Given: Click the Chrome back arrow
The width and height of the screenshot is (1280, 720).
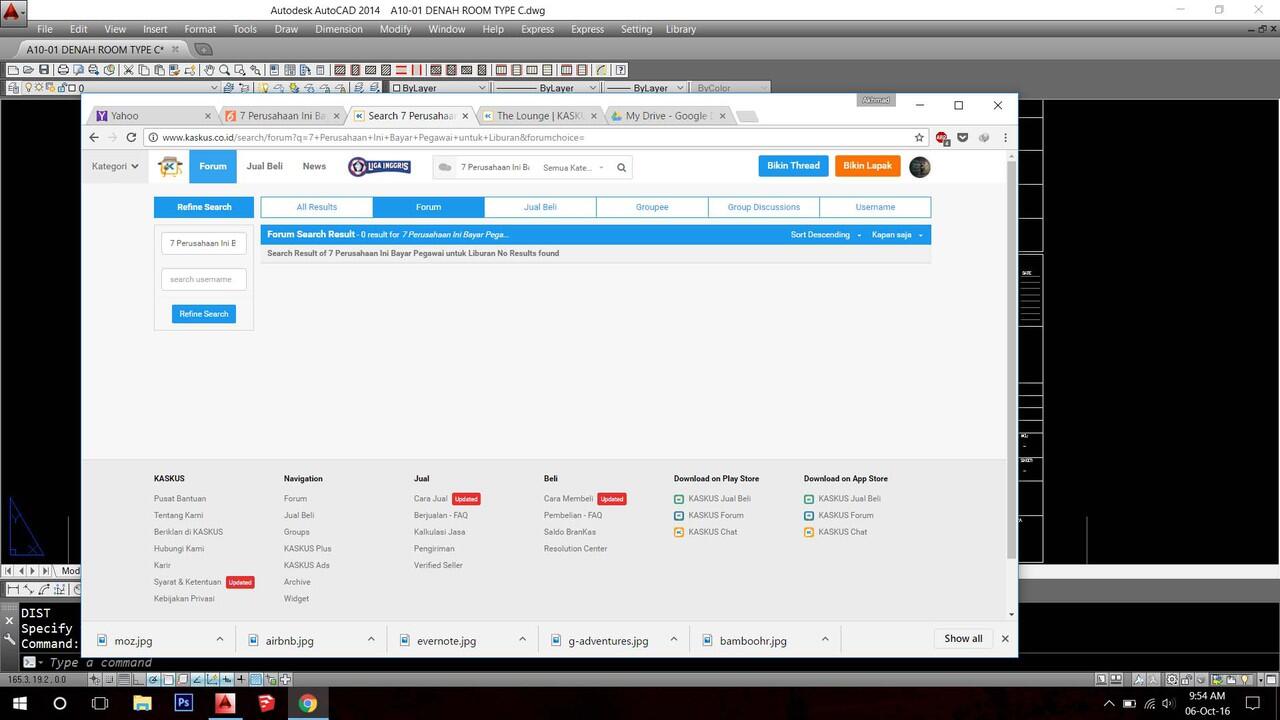Looking at the screenshot, I should [x=94, y=137].
